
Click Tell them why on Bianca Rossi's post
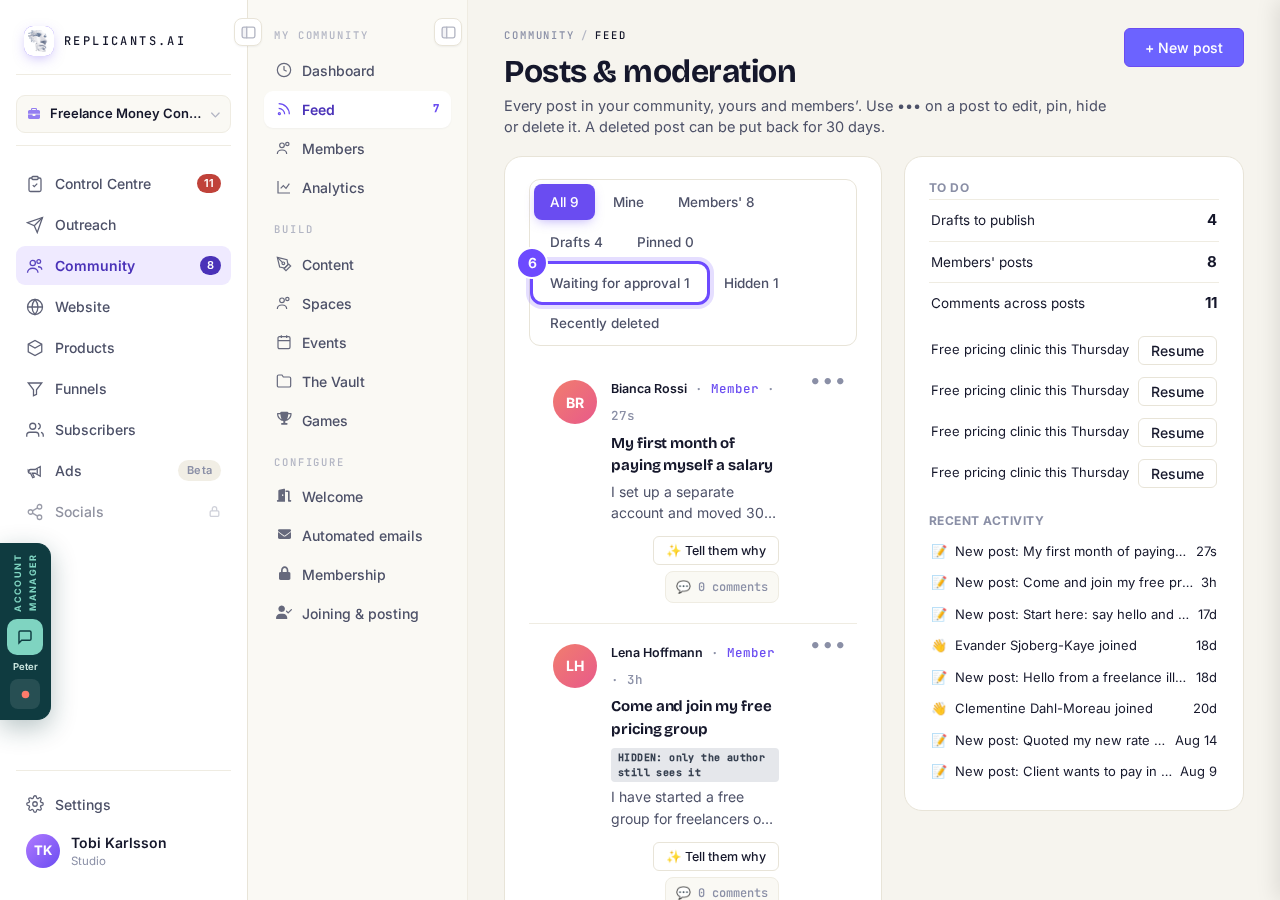[716, 551]
